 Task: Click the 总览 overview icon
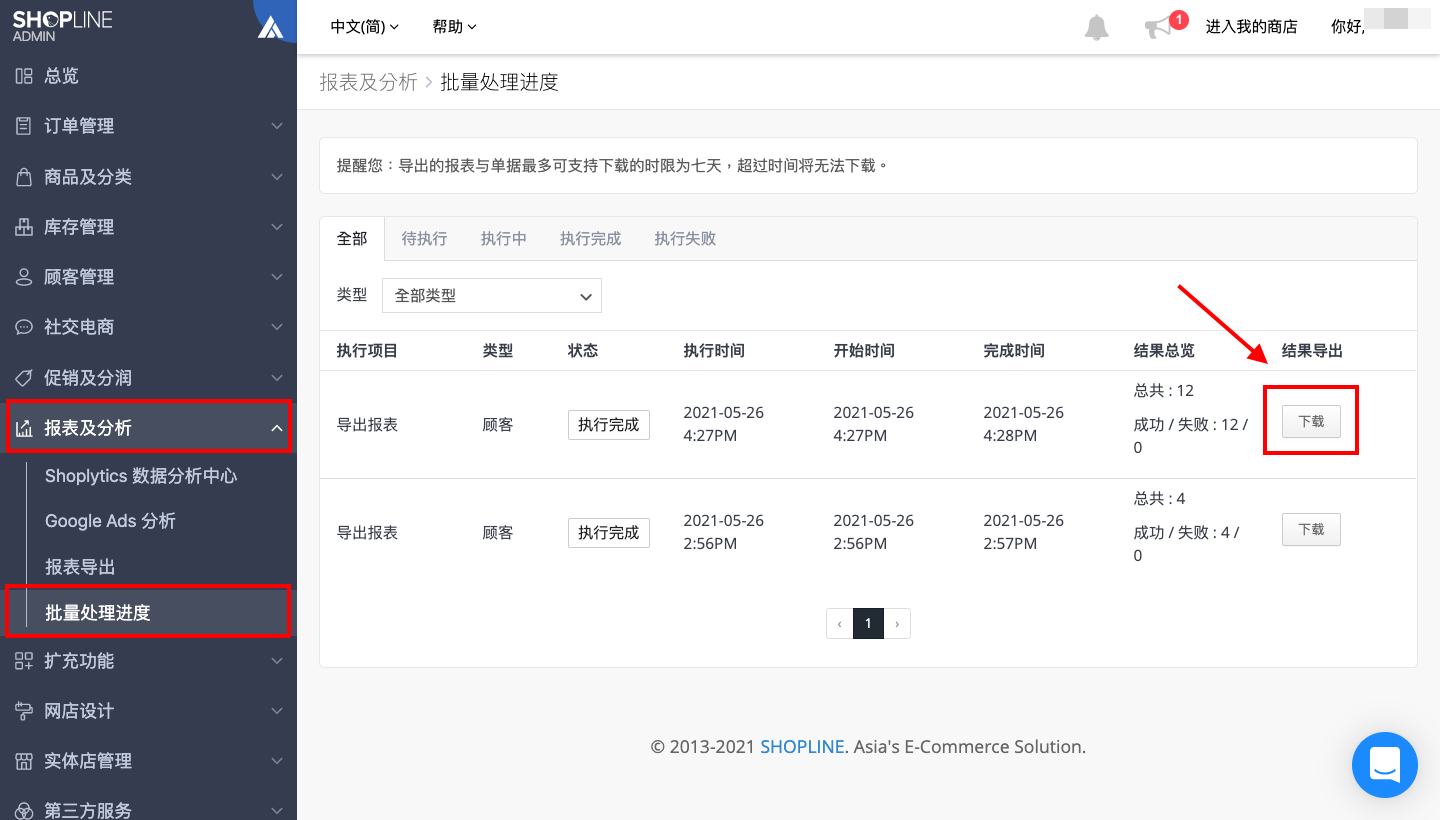tap(24, 76)
